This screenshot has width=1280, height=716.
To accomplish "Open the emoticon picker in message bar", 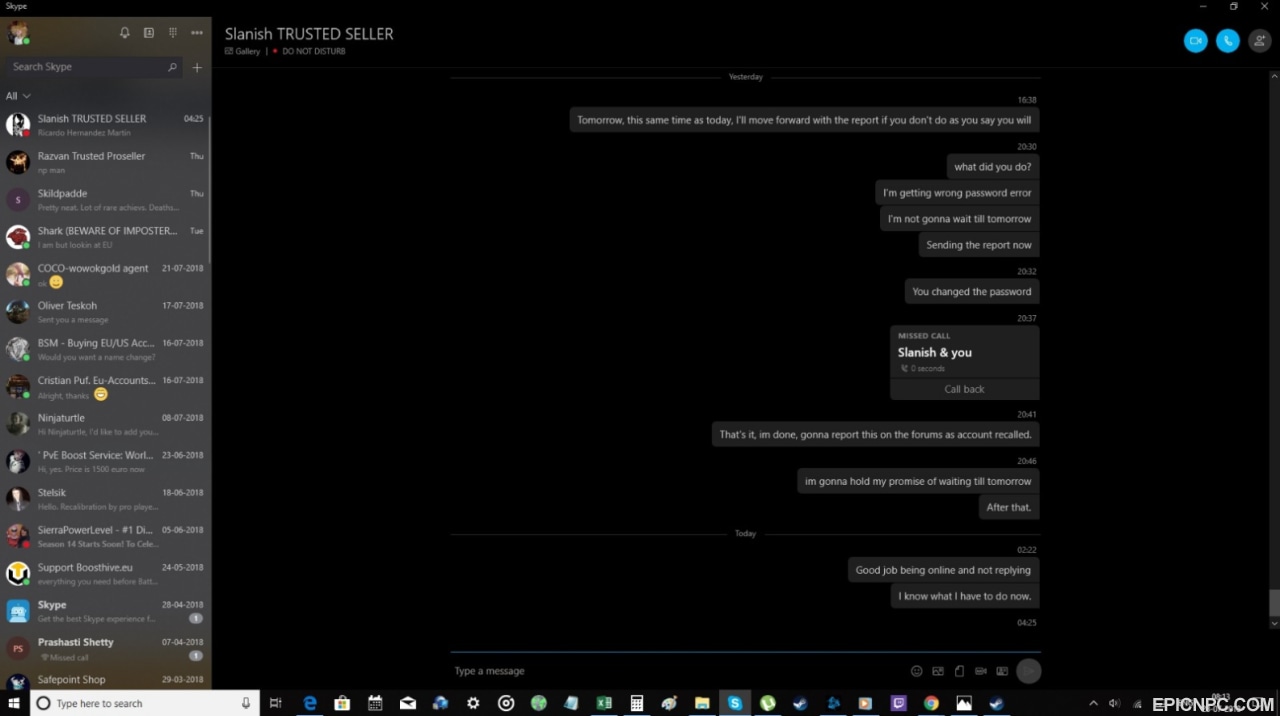I will click(916, 671).
